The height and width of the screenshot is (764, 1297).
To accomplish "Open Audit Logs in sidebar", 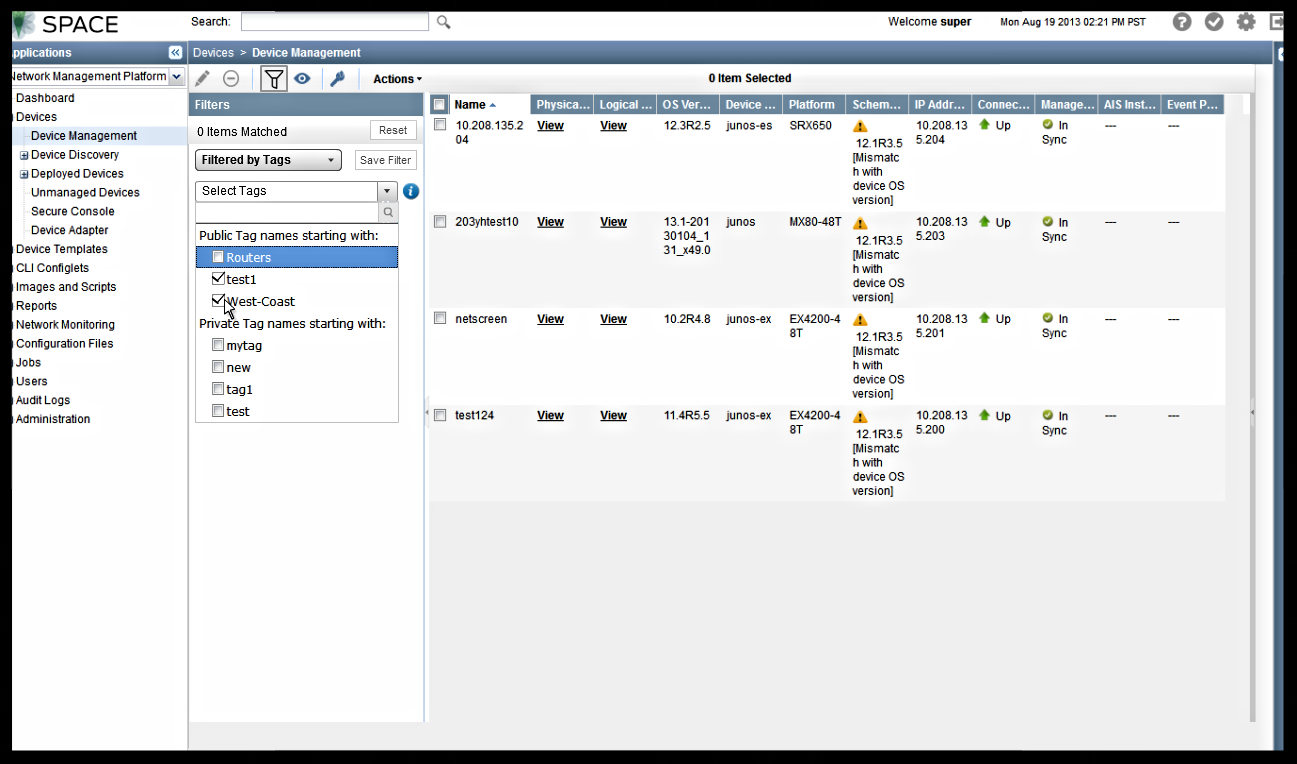I will click(43, 400).
